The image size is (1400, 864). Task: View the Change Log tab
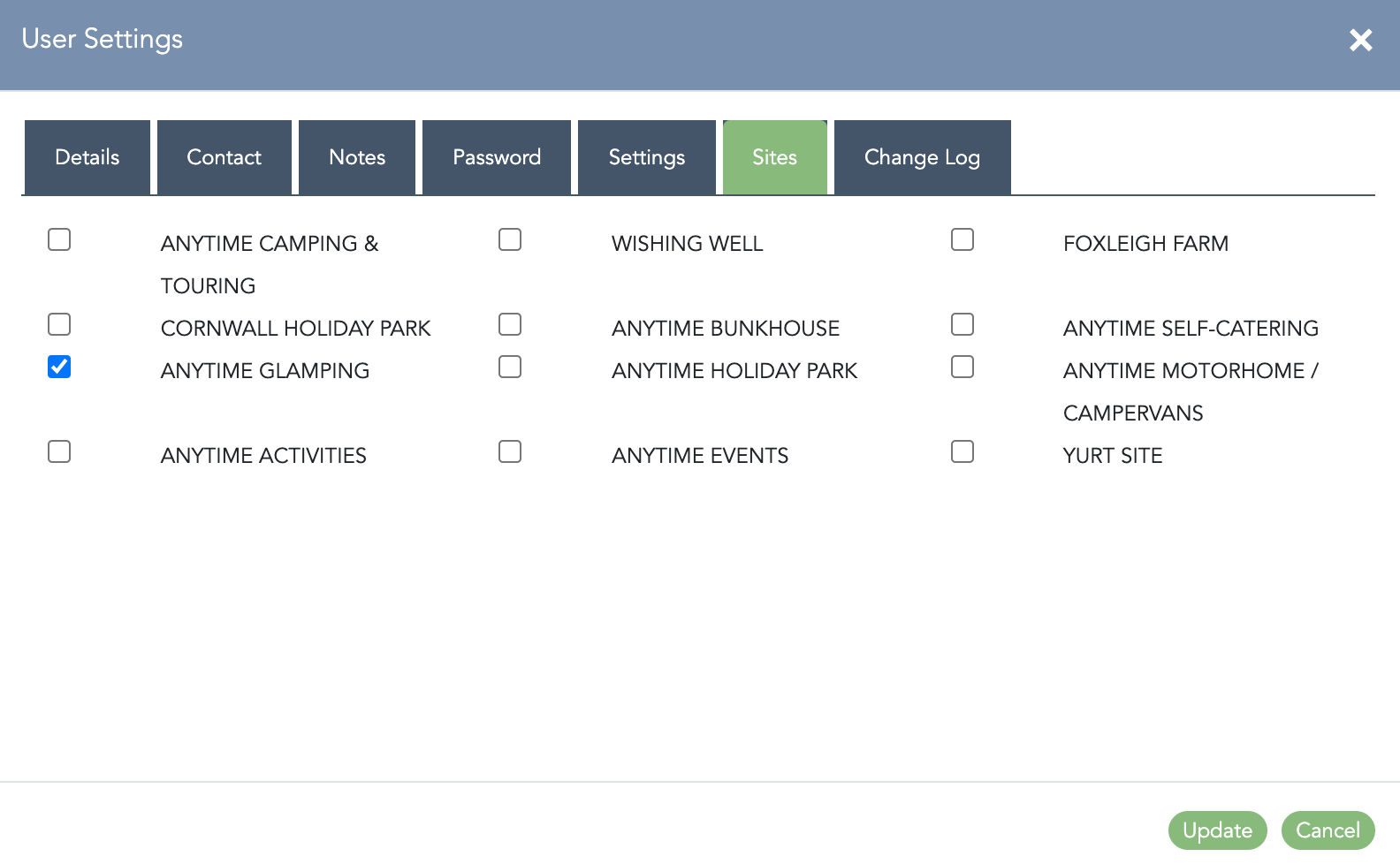pos(923,157)
